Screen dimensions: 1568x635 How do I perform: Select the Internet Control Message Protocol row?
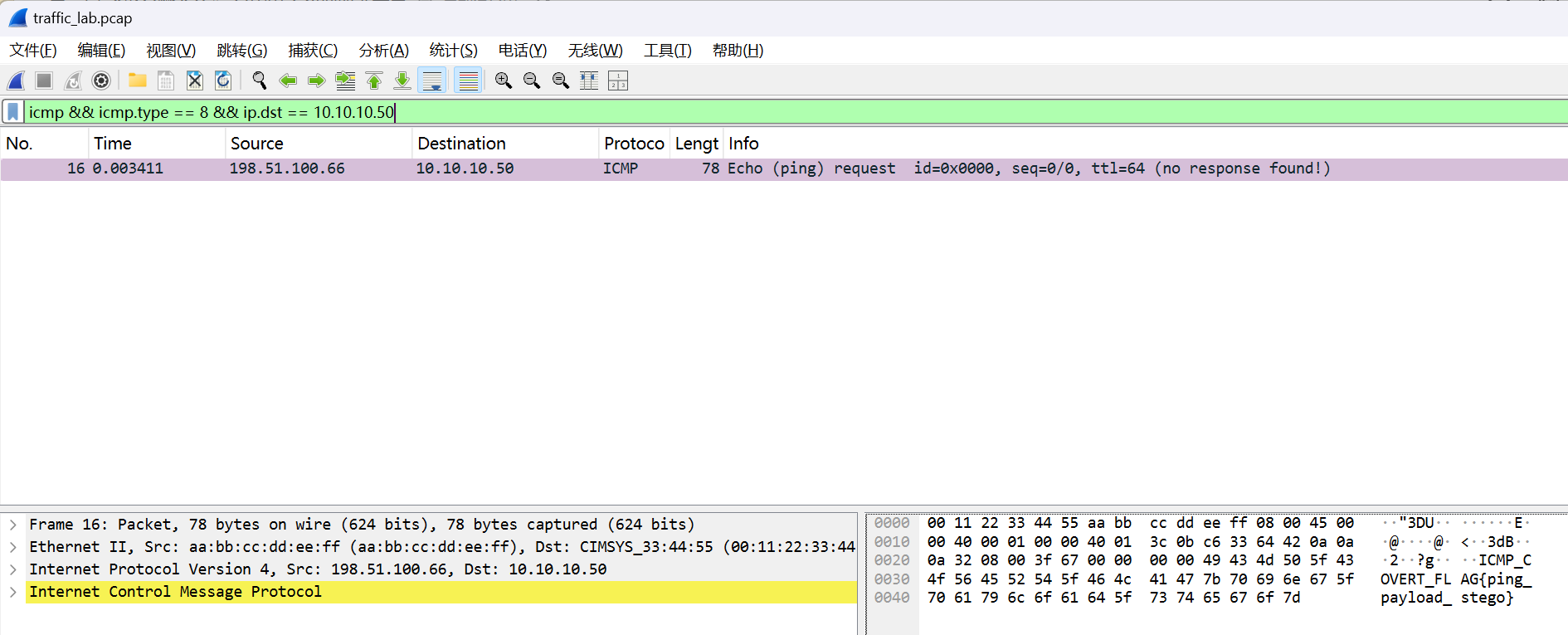pos(441,592)
